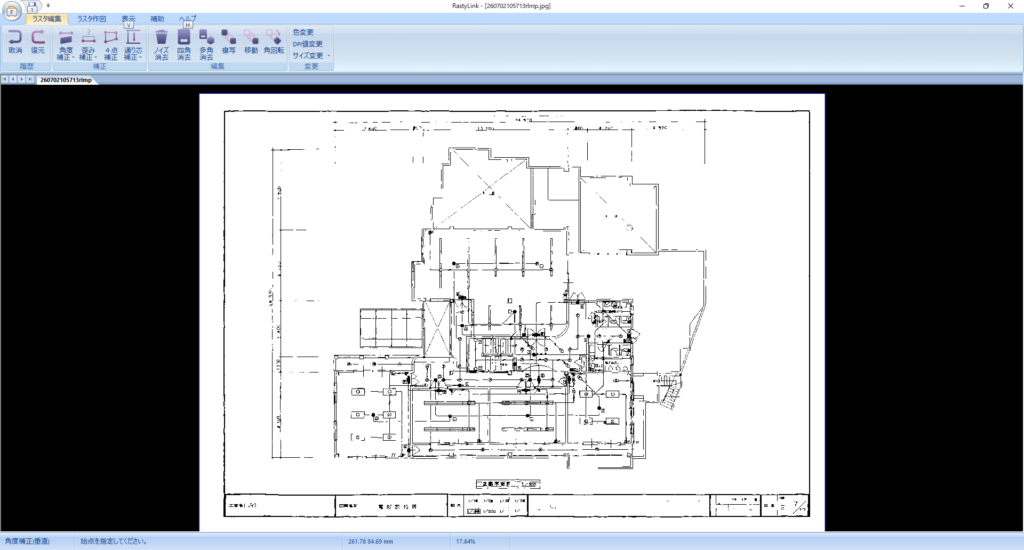Select the 4点補正 four-point correction tool
Viewport: 1024px width, 550px height.
click(111, 45)
